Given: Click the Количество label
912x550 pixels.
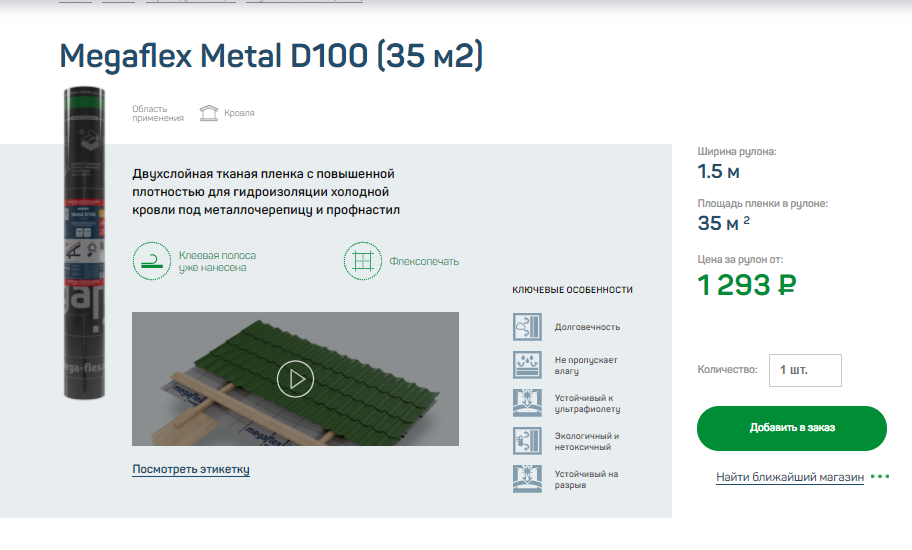Looking at the screenshot, I should tap(727, 369).
